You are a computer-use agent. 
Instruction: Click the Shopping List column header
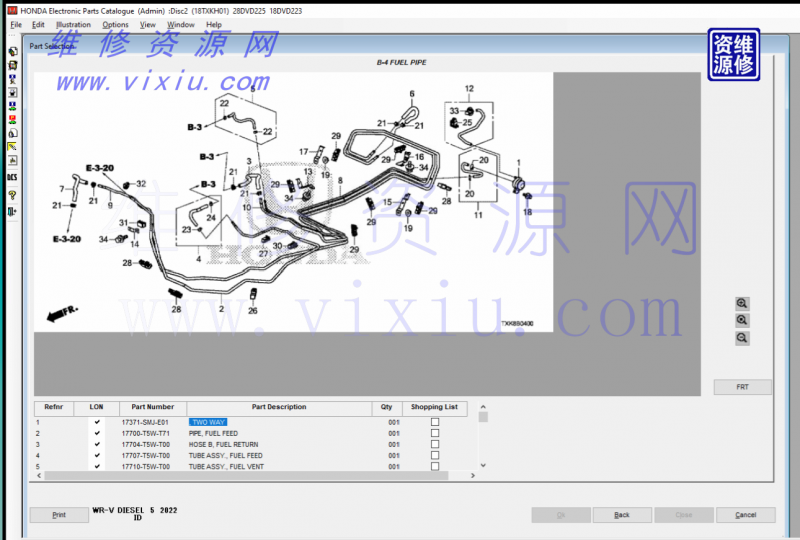coord(434,407)
